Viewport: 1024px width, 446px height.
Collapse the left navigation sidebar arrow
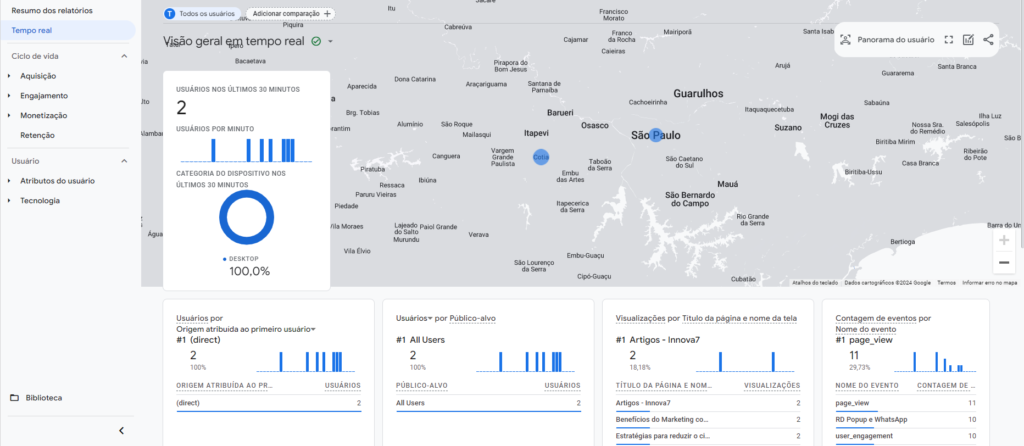tap(121, 430)
